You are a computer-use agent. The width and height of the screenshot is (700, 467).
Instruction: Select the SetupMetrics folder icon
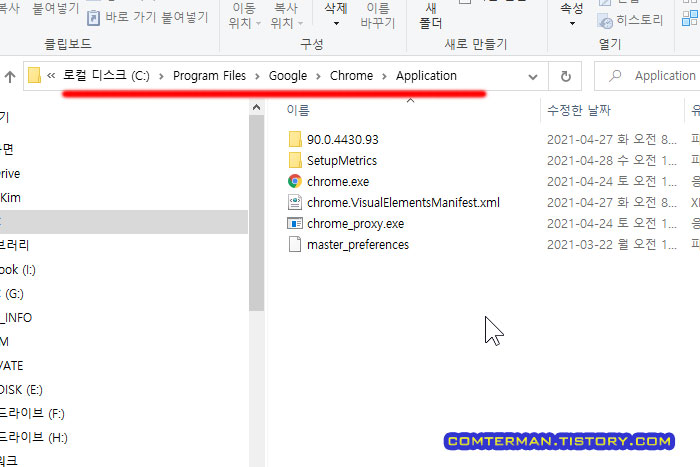click(295, 160)
